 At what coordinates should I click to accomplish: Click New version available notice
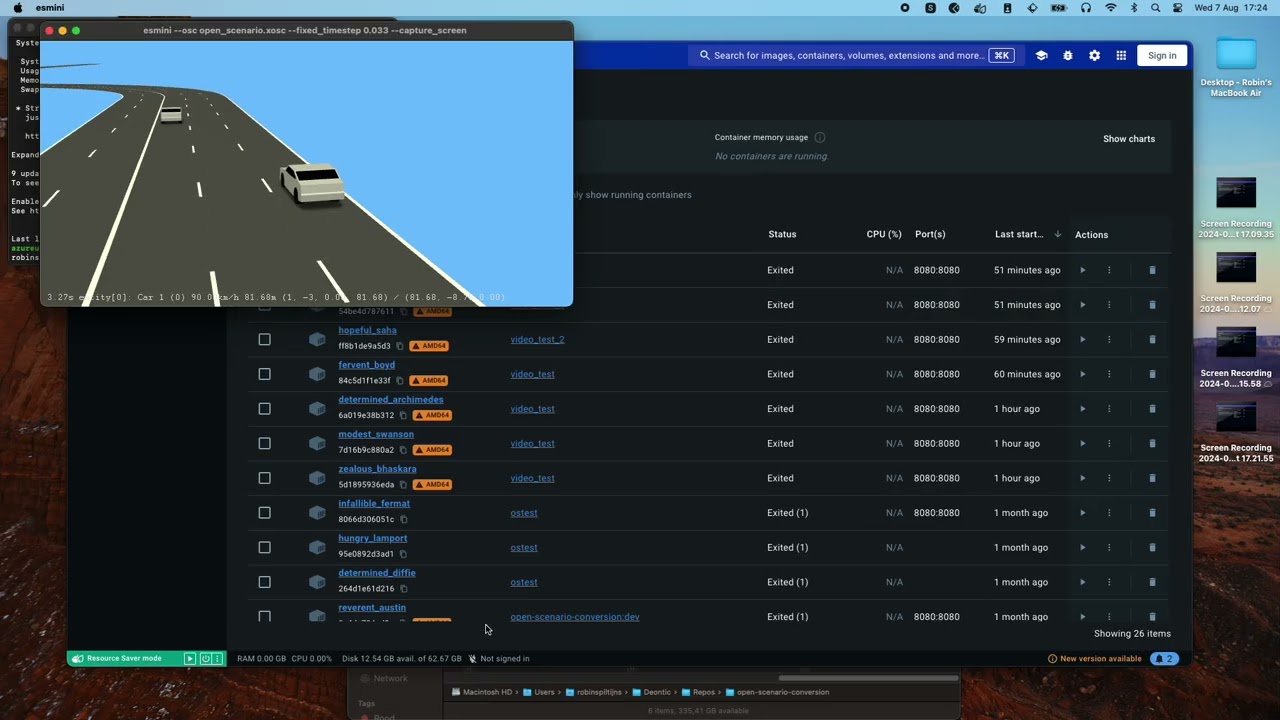pos(1094,659)
